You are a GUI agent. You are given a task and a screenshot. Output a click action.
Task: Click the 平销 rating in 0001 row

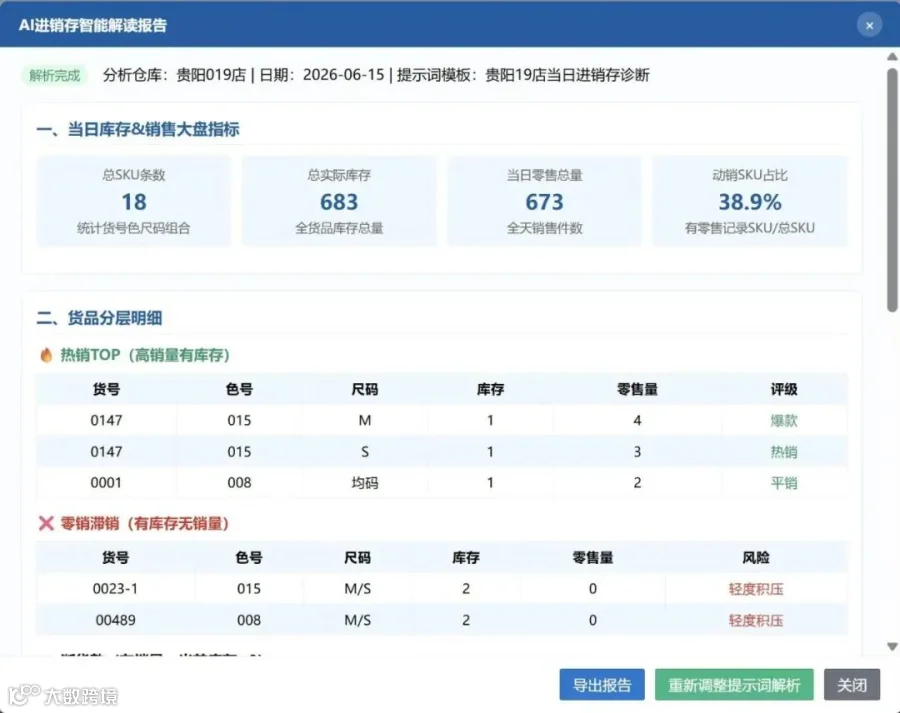(x=783, y=483)
